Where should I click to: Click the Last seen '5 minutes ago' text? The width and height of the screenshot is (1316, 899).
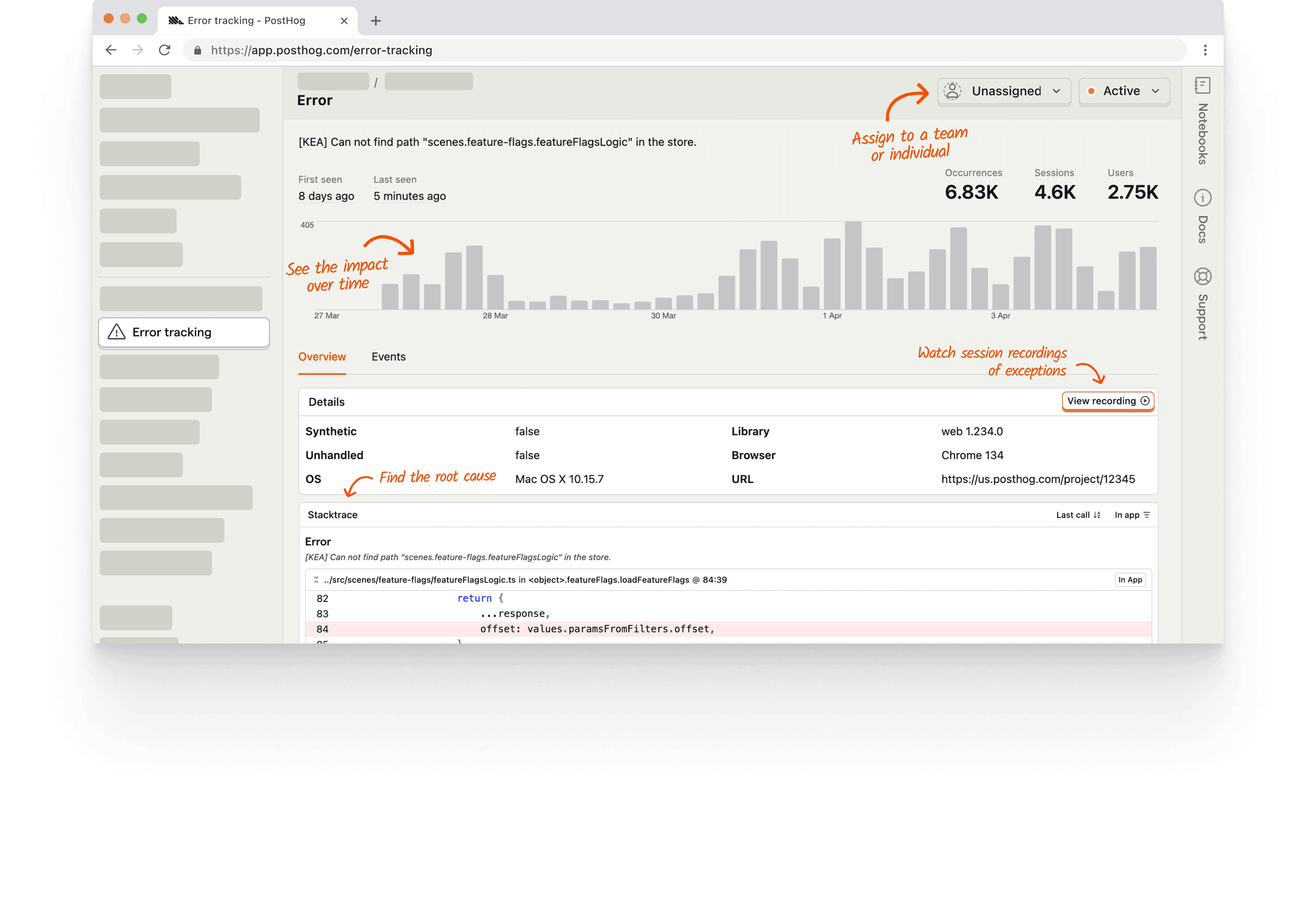[x=410, y=196]
